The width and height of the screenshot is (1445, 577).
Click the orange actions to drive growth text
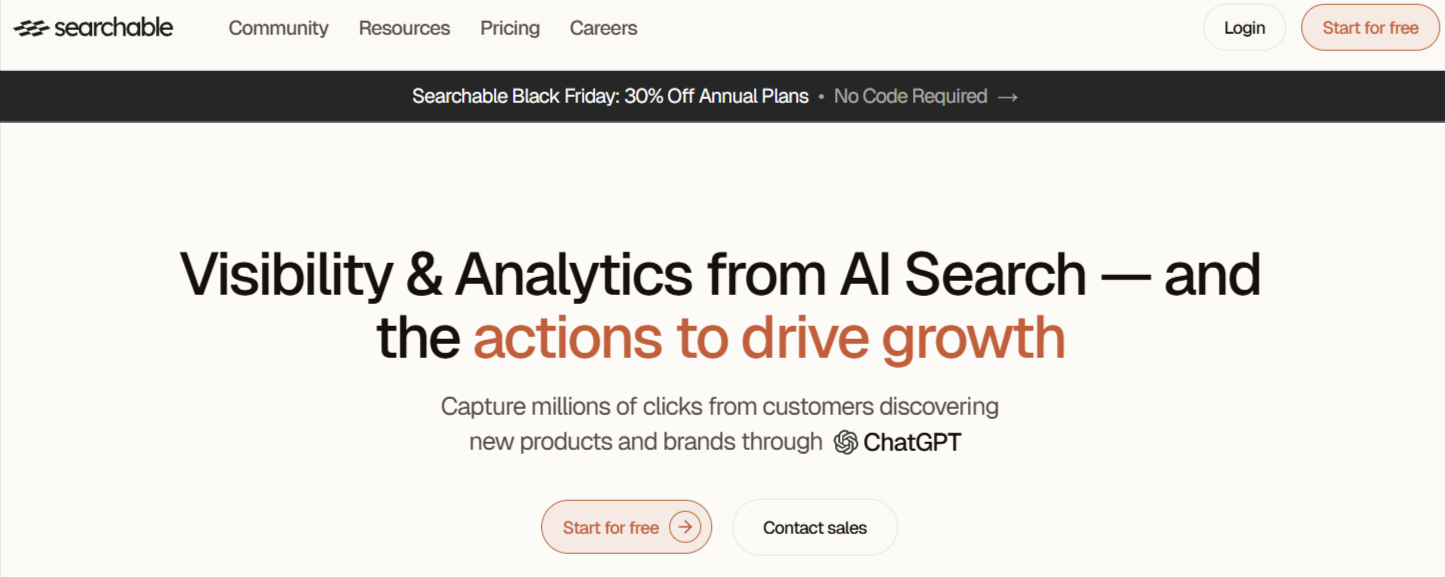point(770,338)
